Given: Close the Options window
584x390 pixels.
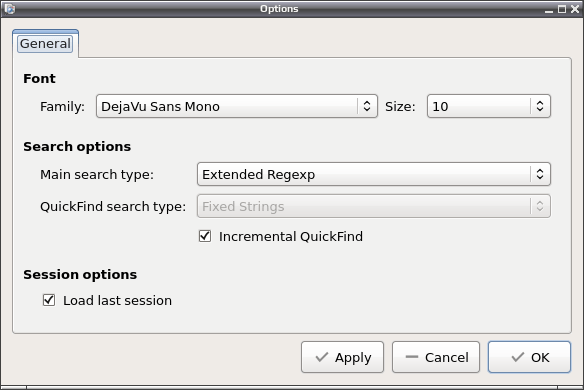Looking at the screenshot, I should pyautogui.click(x=575, y=9).
